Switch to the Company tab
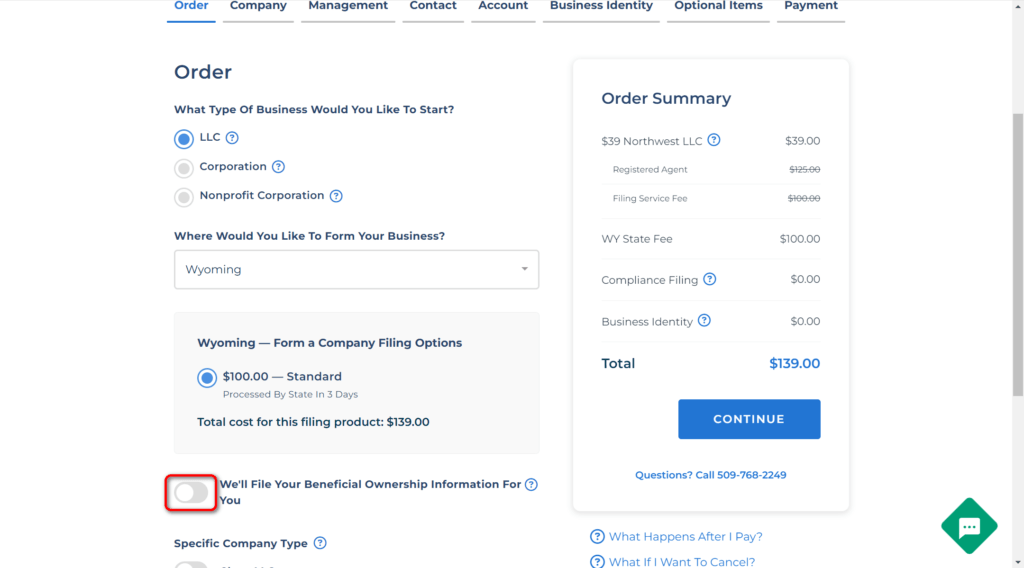This screenshot has width=1024, height=568. pyautogui.click(x=258, y=7)
